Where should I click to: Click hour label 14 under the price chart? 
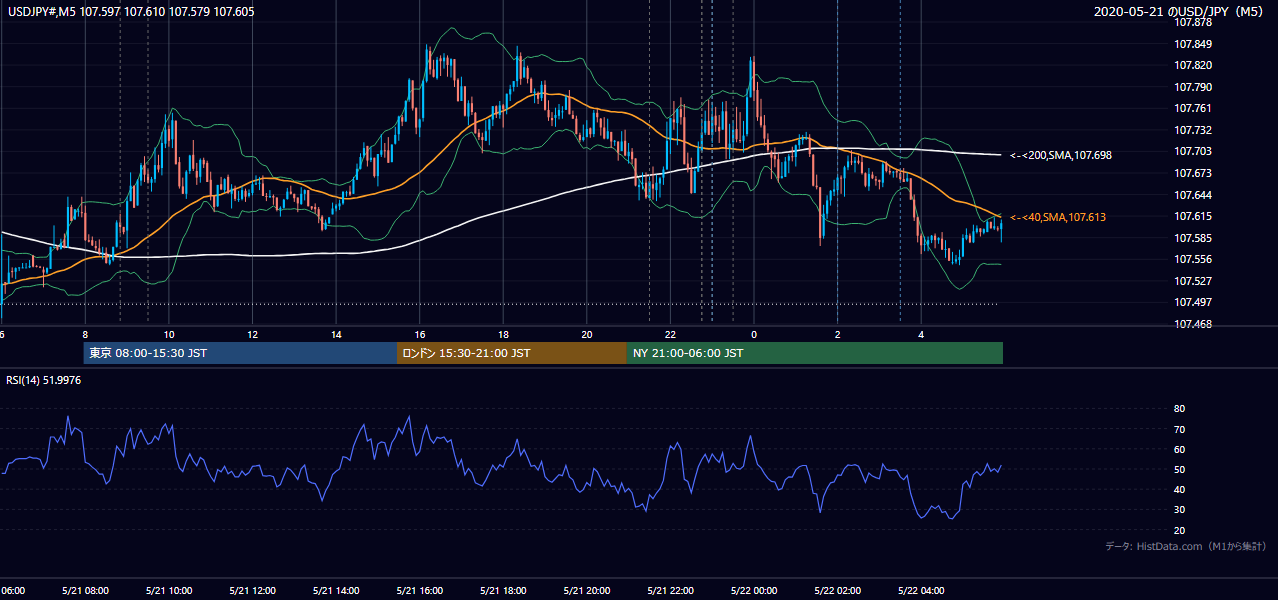pyautogui.click(x=336, y=335)
